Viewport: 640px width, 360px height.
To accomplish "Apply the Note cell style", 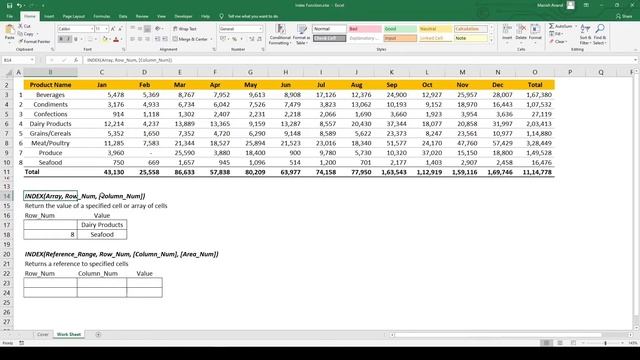I will [471, 38].
